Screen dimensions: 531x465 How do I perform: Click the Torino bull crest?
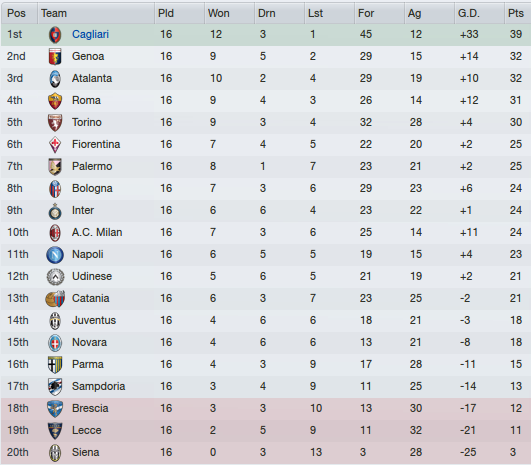[55, 123]
